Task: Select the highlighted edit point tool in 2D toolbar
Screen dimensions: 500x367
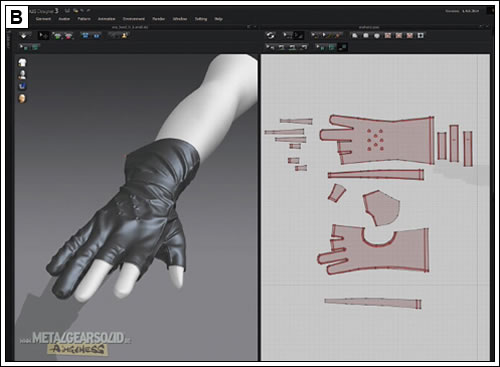Action: pyautogui.click(x=299, y=35)
